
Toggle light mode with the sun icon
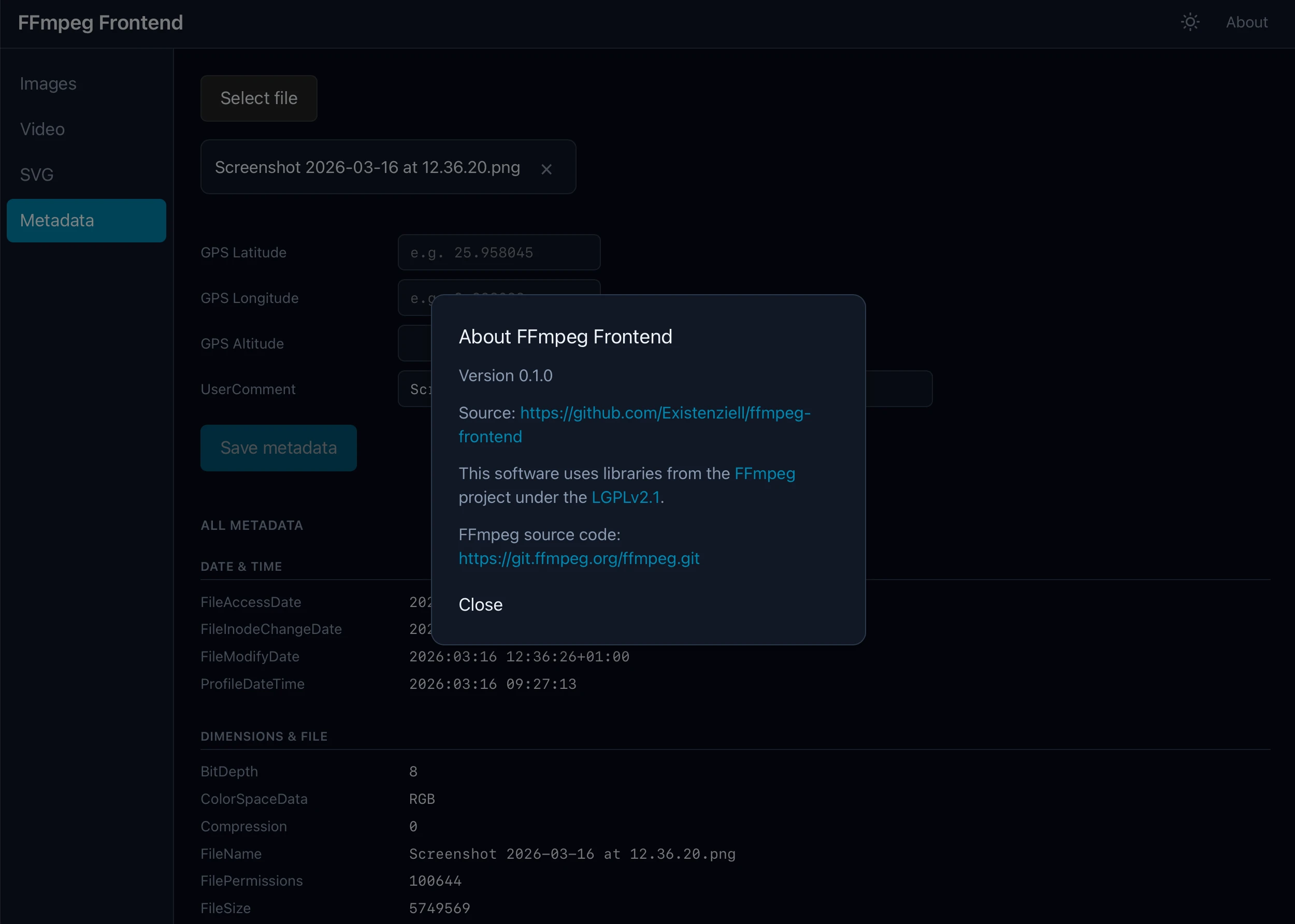point(1190,22)
